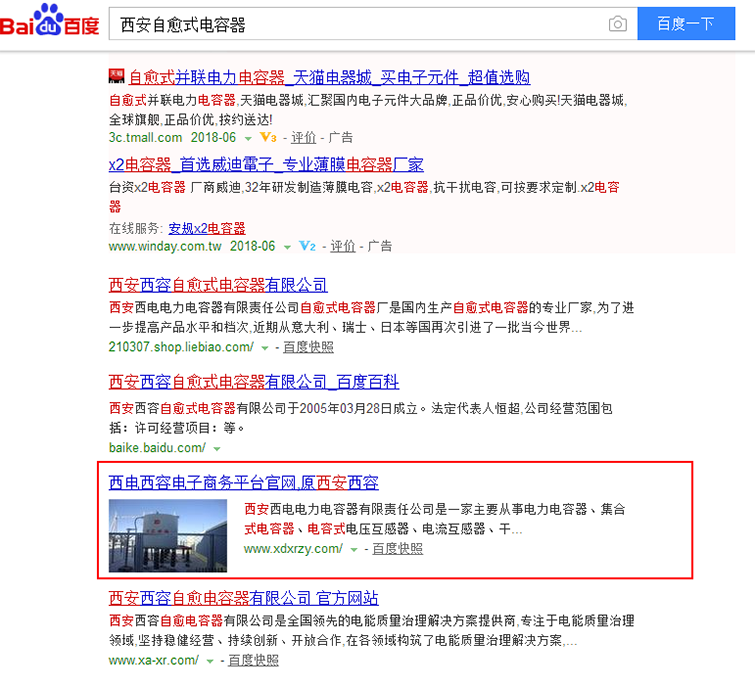755x687 pixels.
Task: Open the 西安西容自愈式电容器有限公司_百度百科 result
Action: [x=254, y=381]
